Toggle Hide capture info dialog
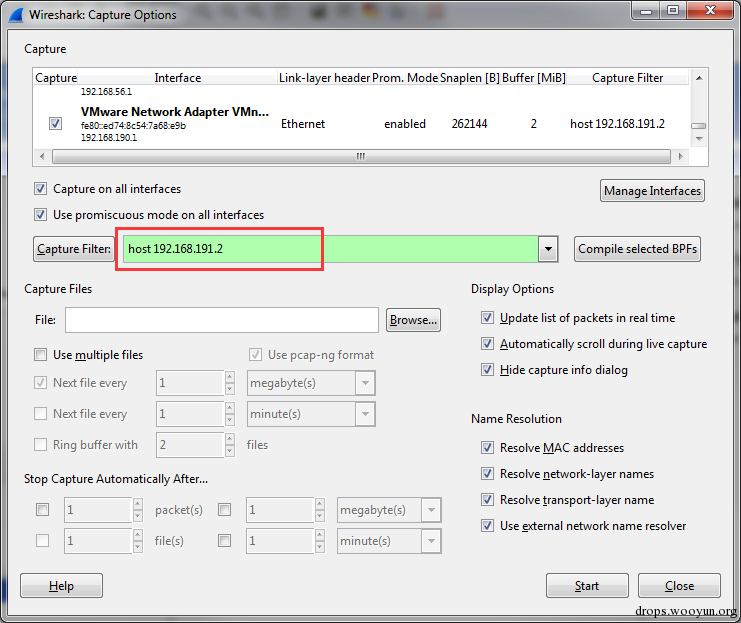Image resolution: width=741 pixels, height=623 pixels. [487, 370]
